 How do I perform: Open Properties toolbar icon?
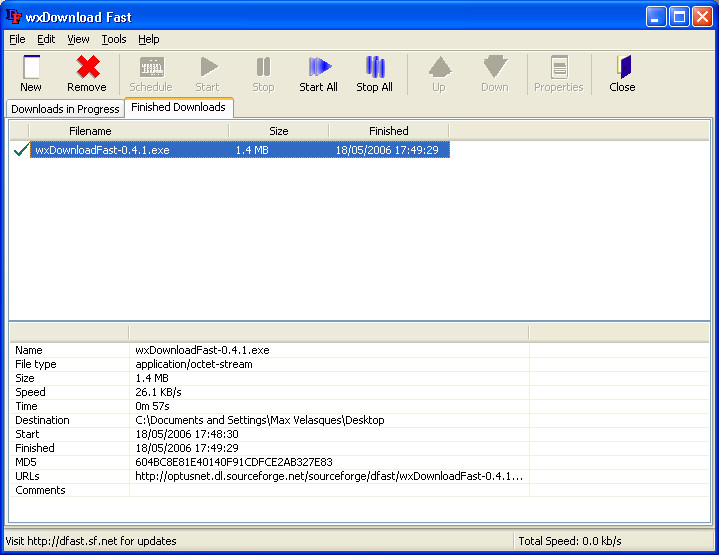coord(559,67)
